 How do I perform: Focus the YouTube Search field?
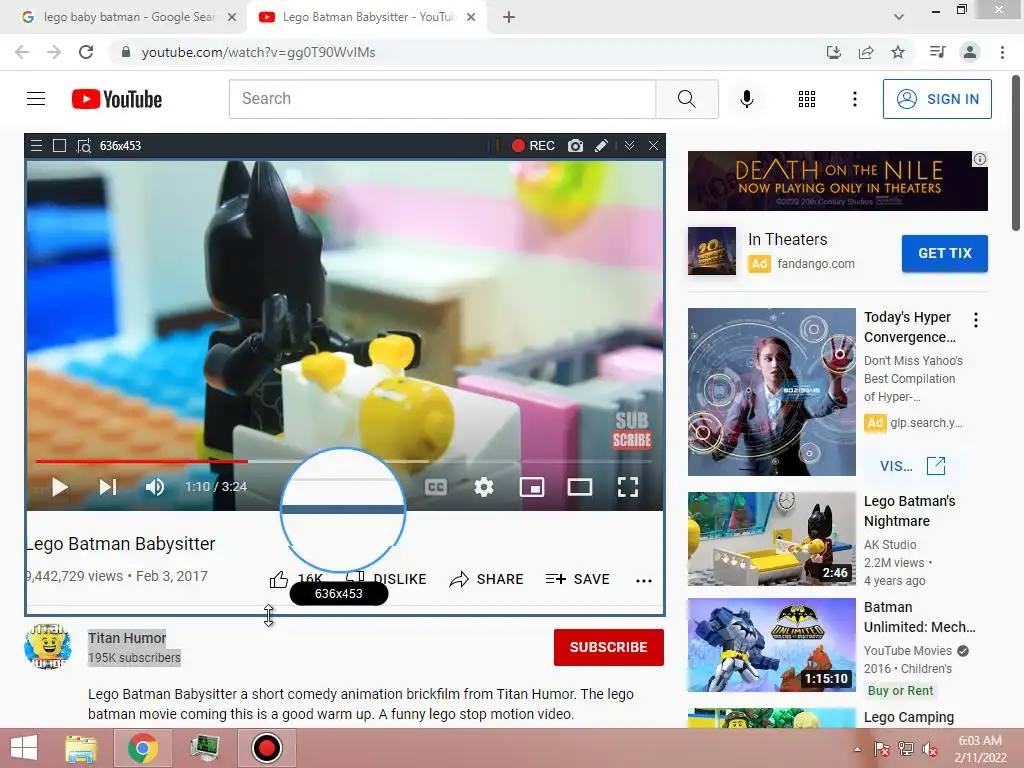point(442,99)
